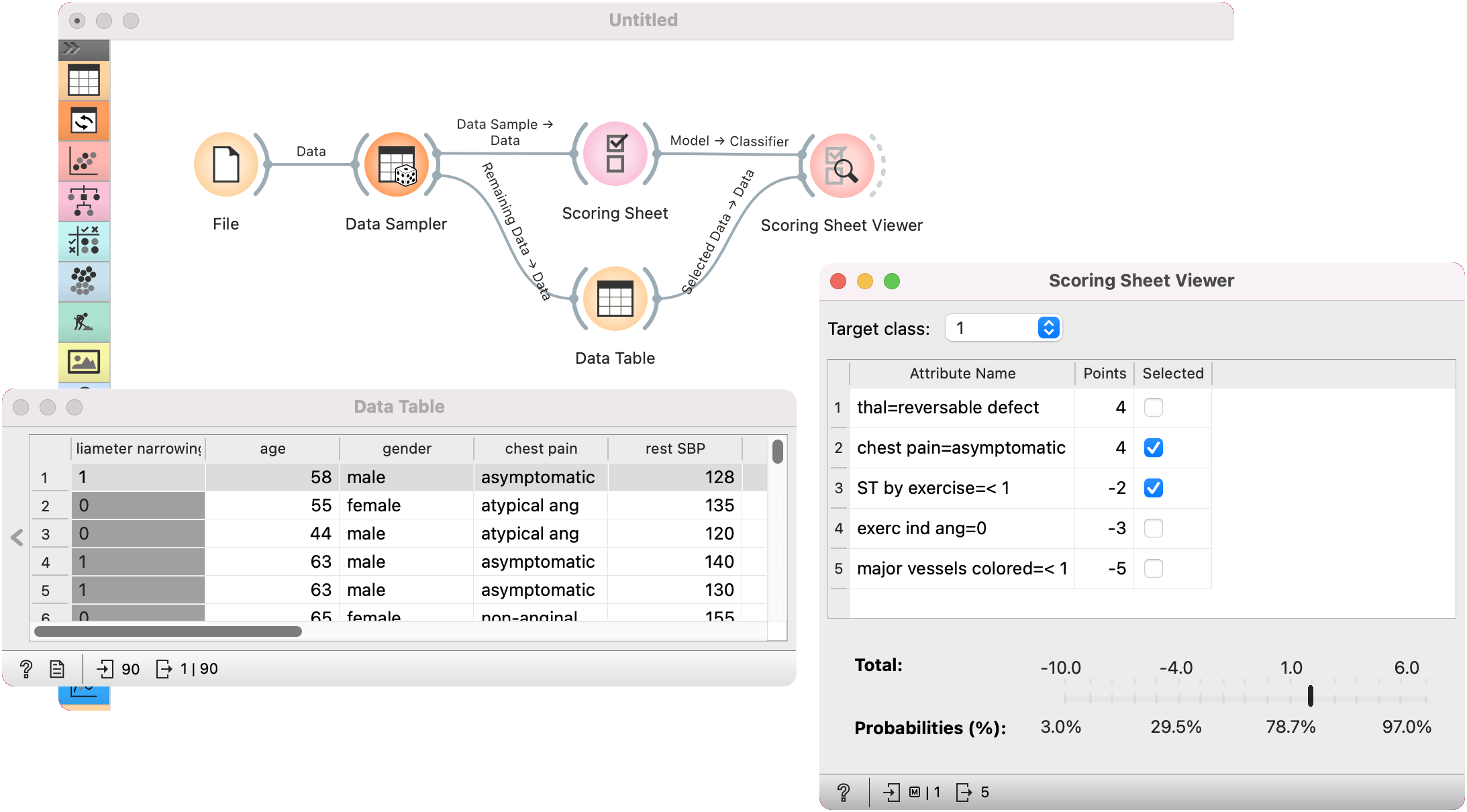Click the Data Table help icon
The height and width of the screenshot is (812, 1467).
click(26, 668)
